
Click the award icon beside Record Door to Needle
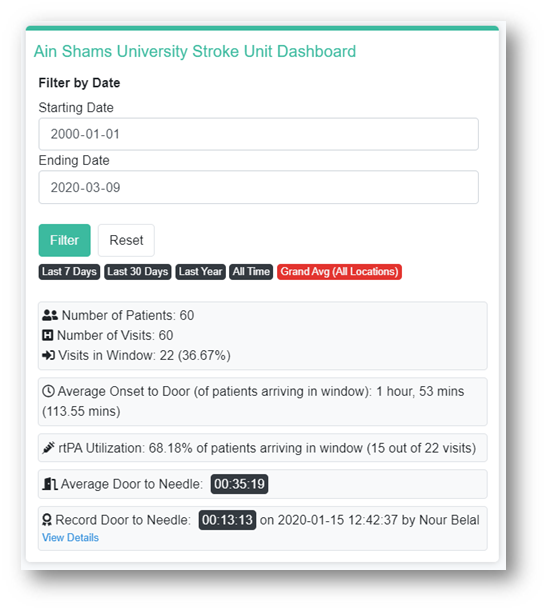click(47, 520)
